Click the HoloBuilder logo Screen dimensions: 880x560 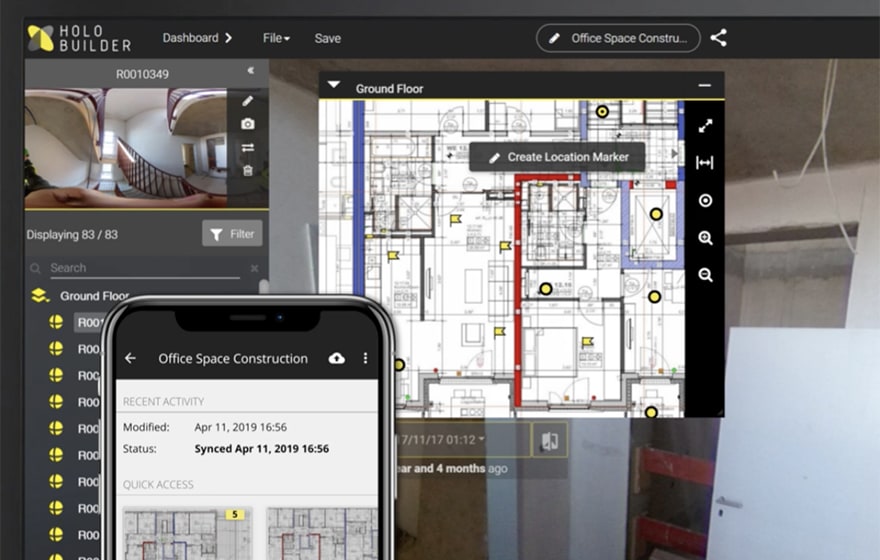click(79, 38)
